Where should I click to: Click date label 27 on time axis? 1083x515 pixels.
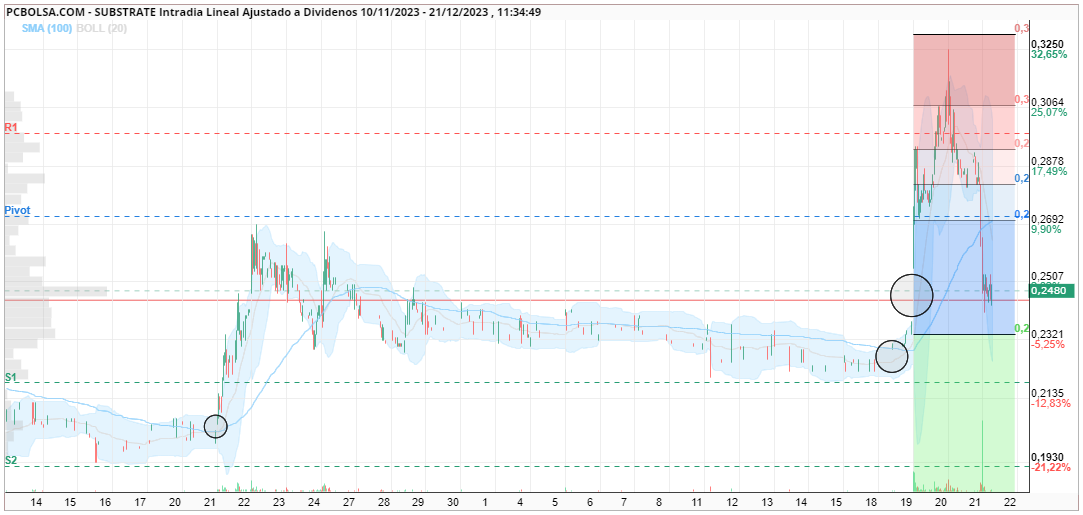[x=349, y=502]
